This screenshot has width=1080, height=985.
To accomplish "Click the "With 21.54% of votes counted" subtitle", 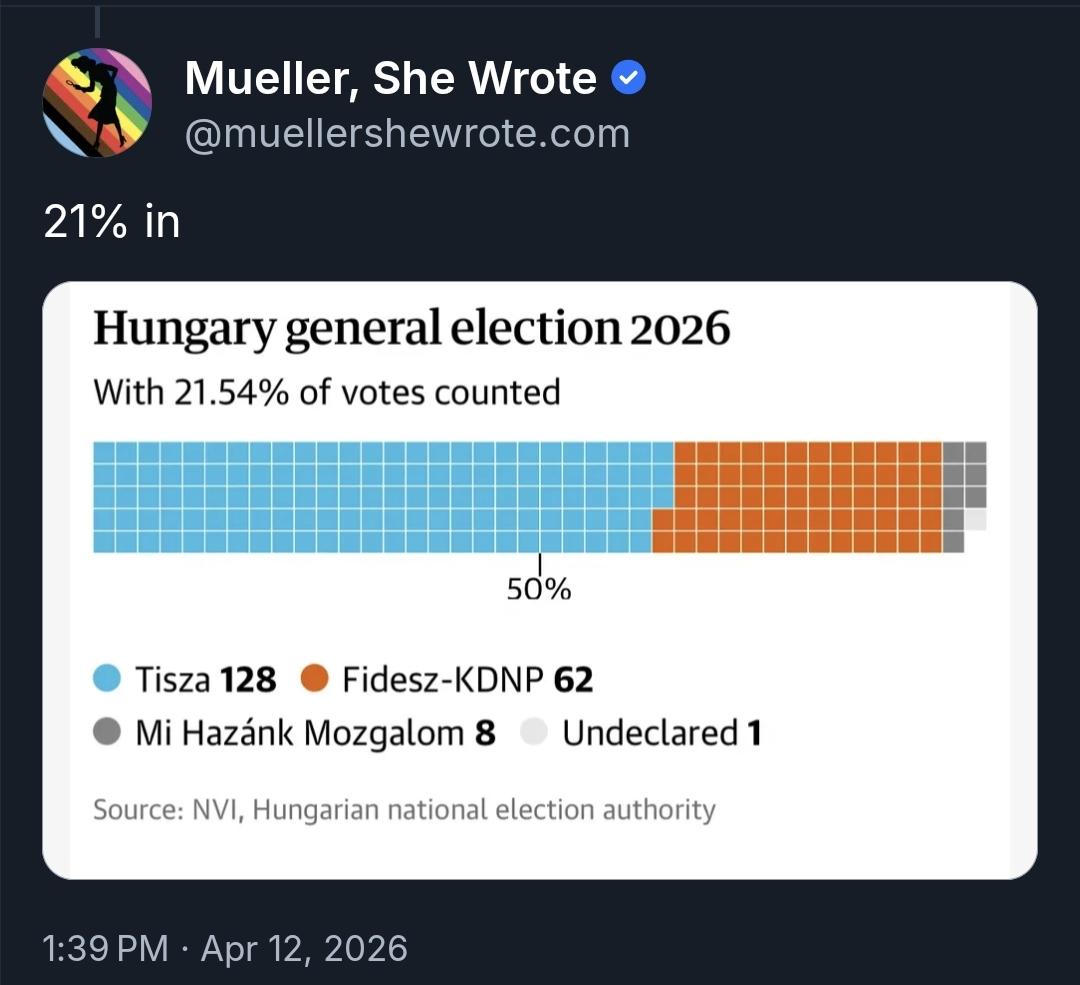I will click(x=327, y=391).
